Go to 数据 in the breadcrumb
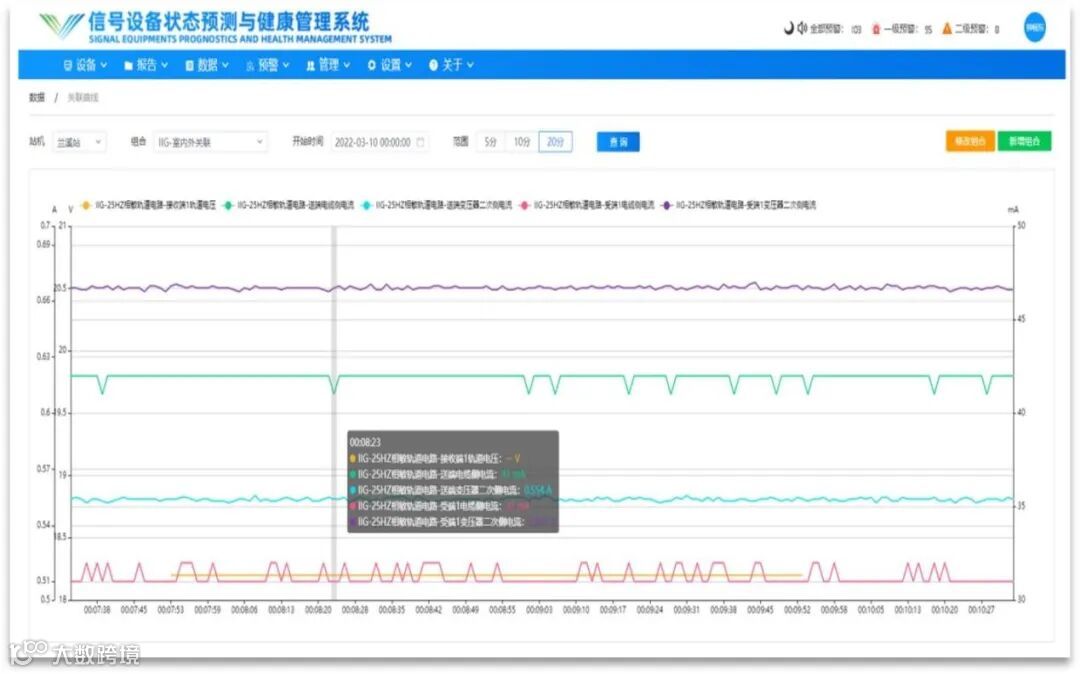 tap(37, 98)
